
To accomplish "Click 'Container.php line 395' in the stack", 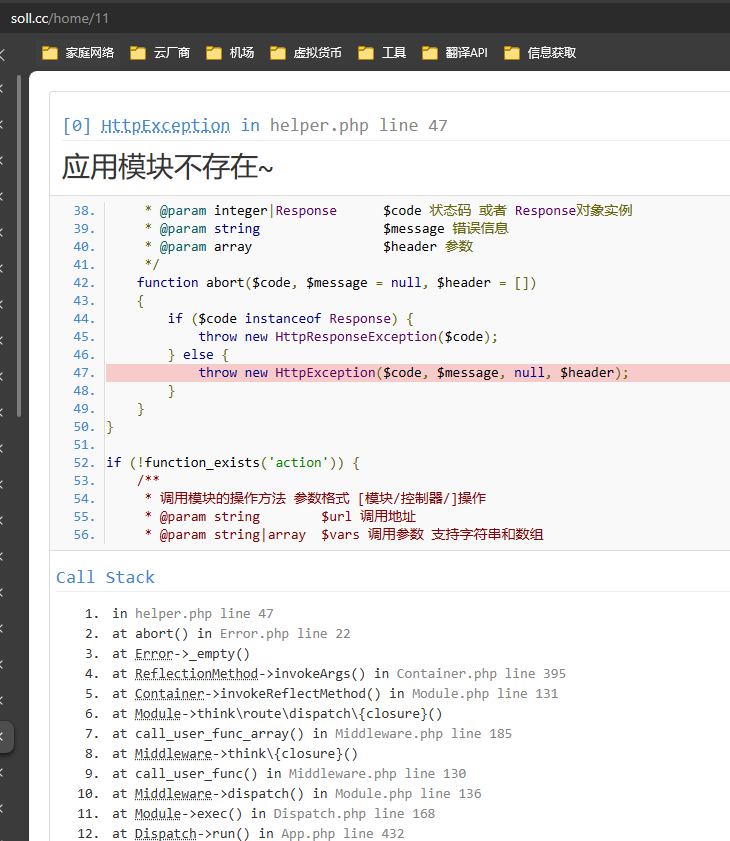I will click(481, 674).
